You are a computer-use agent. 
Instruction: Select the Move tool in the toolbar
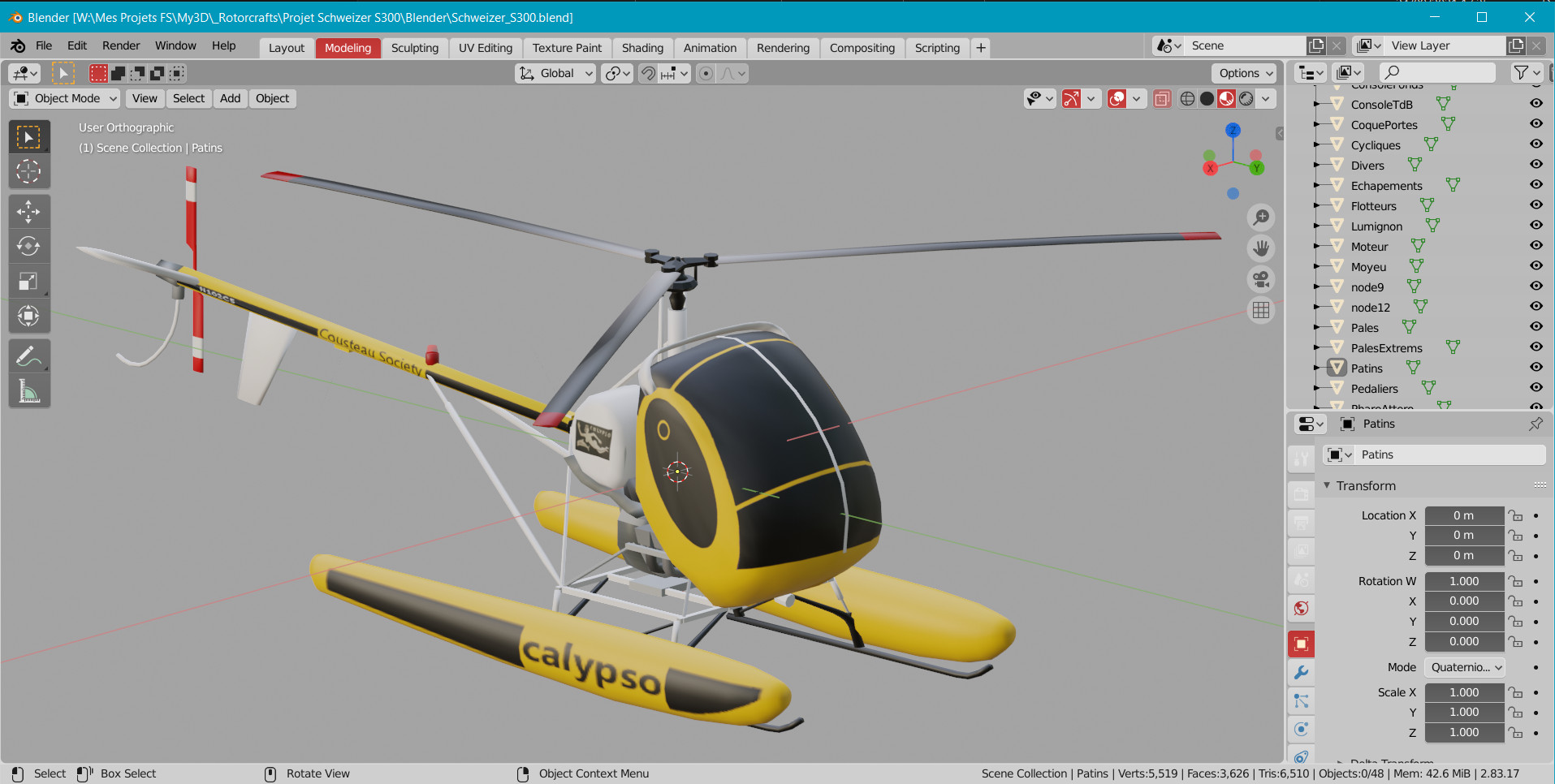[x=29, y=211]
